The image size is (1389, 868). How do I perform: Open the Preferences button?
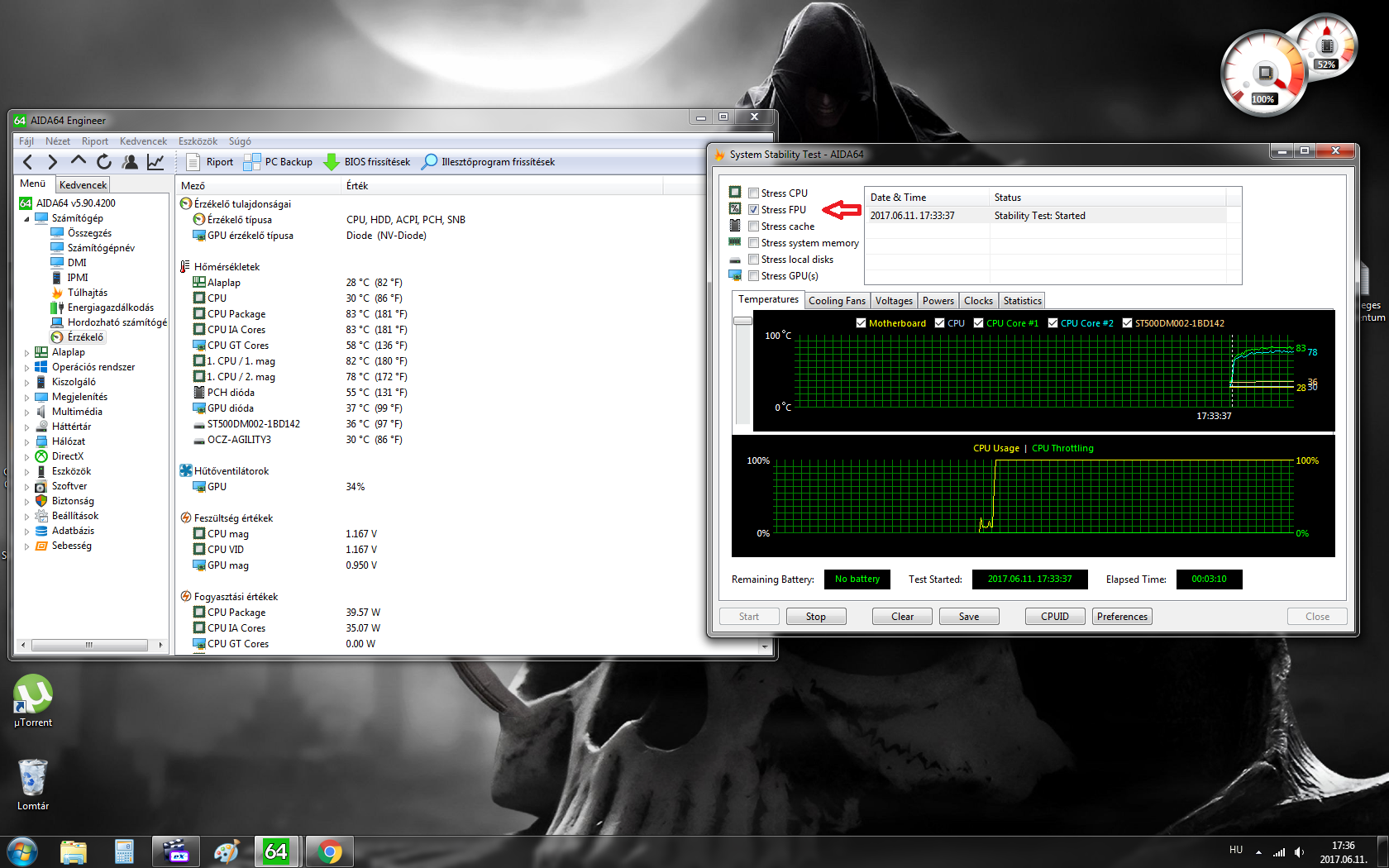point(1122,617)
